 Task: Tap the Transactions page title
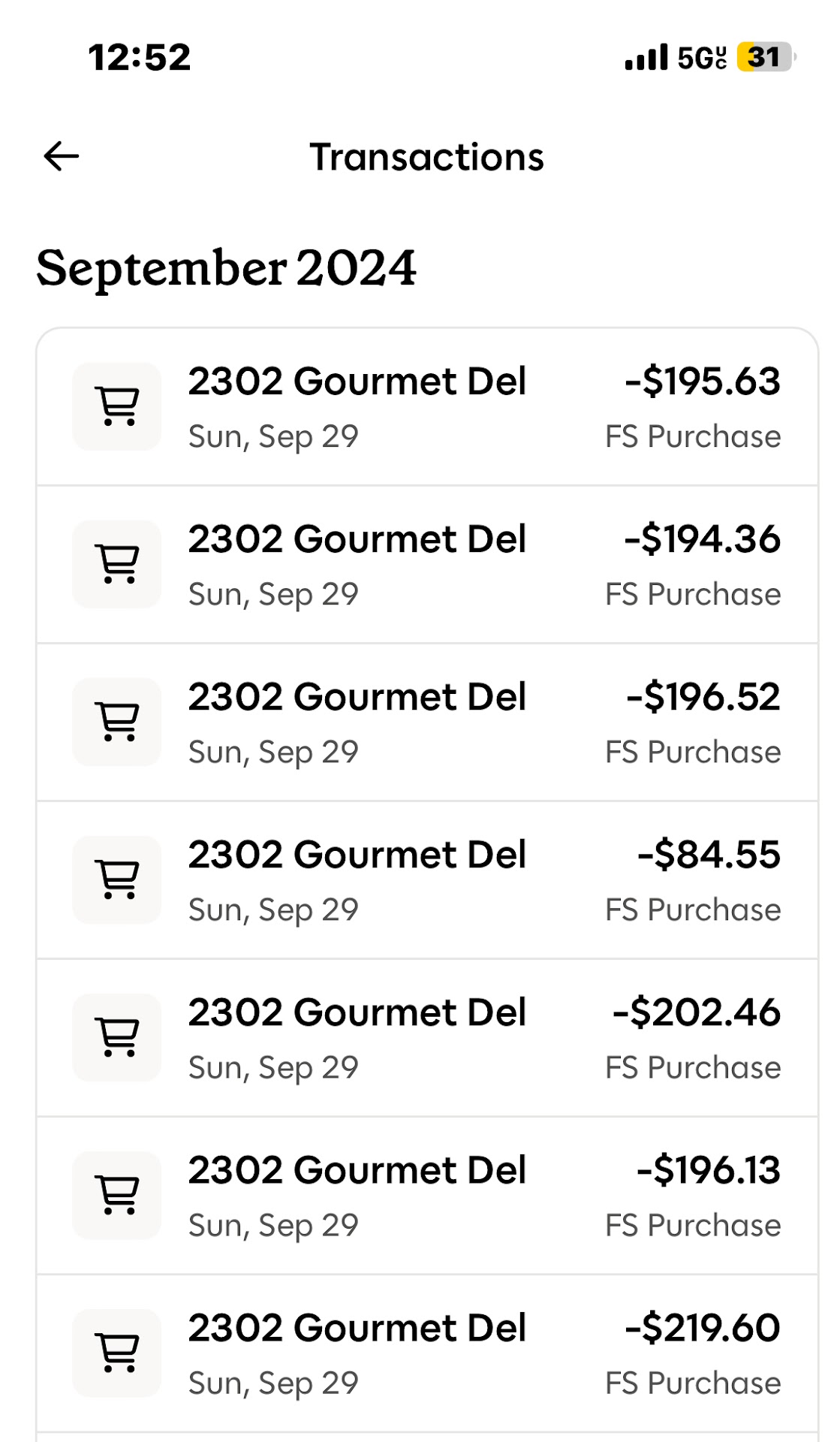pyautogui.click(x=426, y=157)
